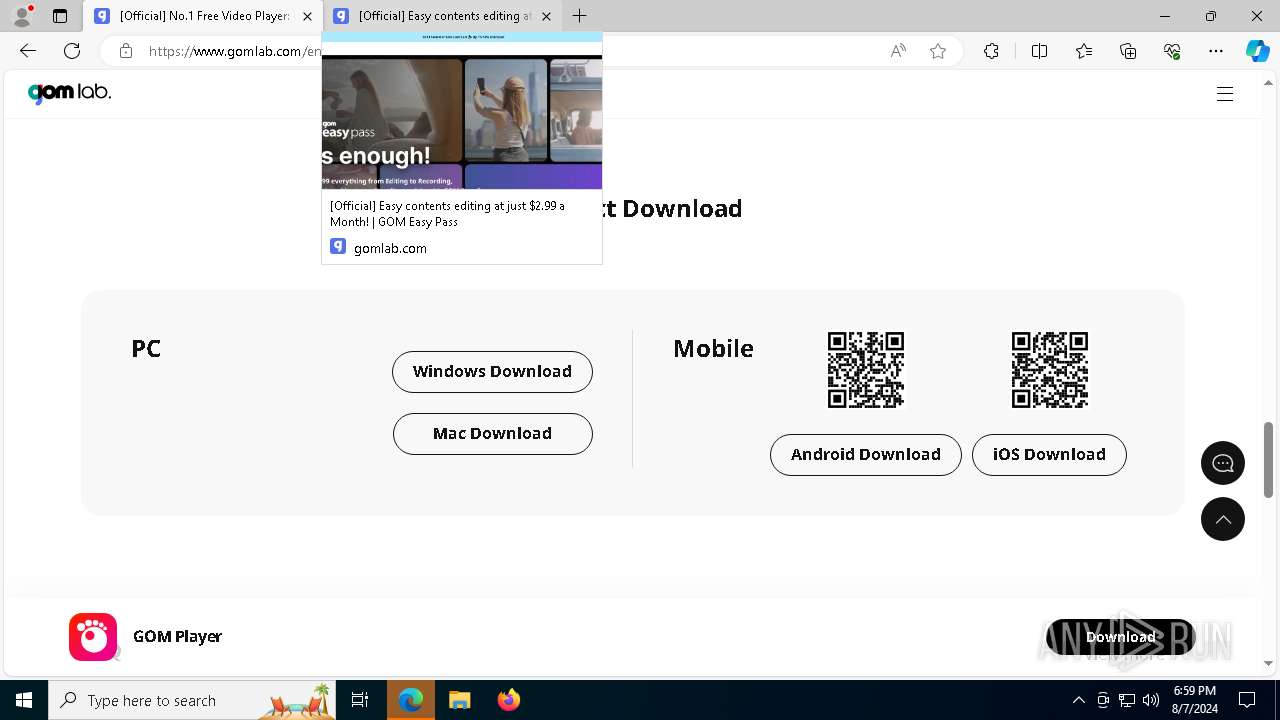Open Task View on taskbar

tap(360, 700)
